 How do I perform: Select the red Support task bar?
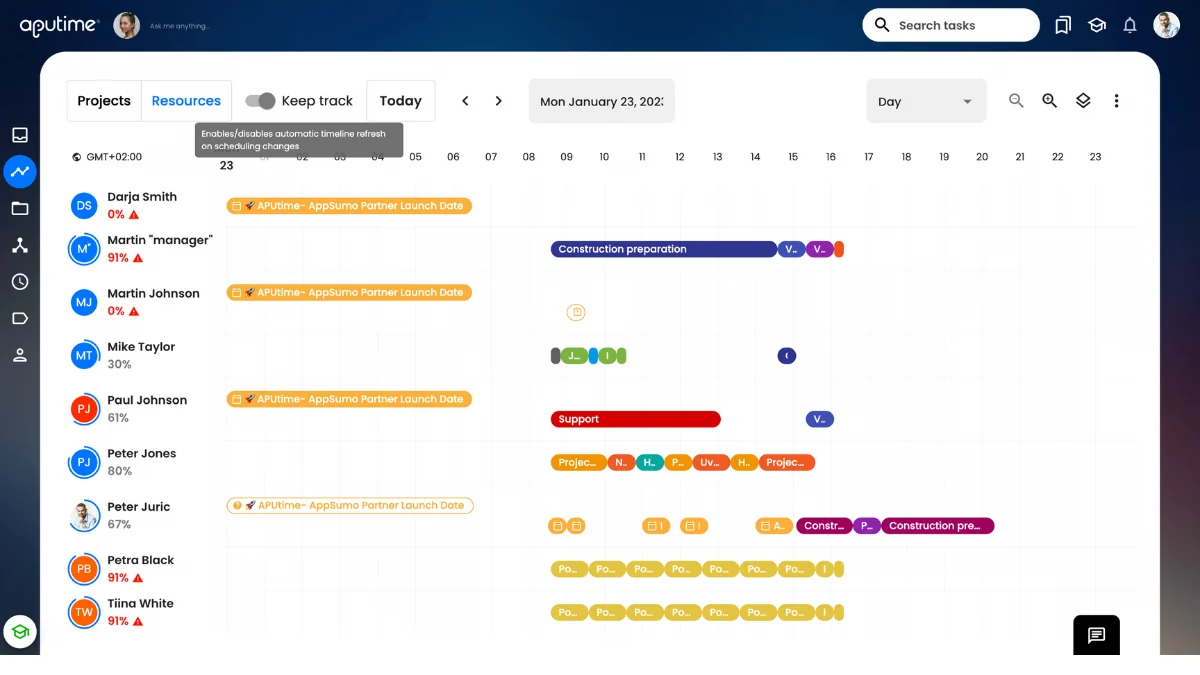point(636,419)
